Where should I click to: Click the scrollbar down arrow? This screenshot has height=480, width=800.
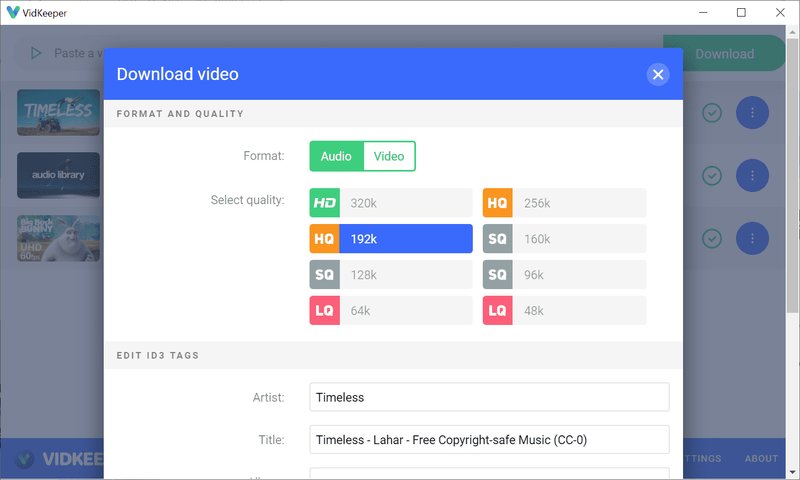(x=793, y=473)
